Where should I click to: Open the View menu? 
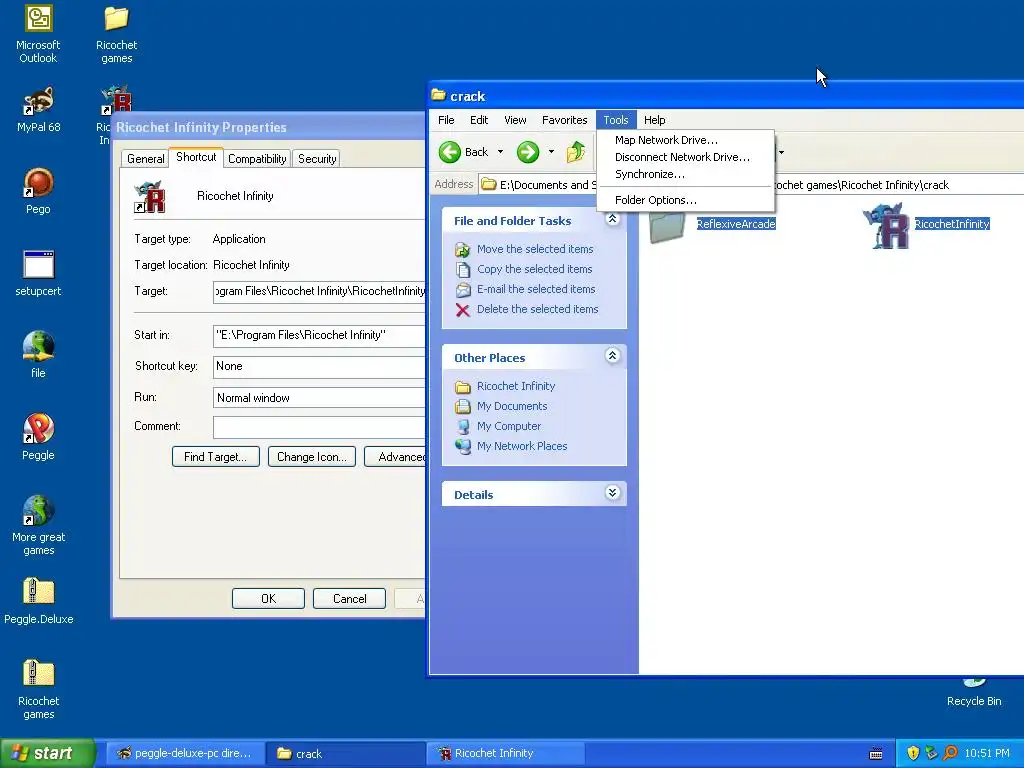click(x=515, y=120)
